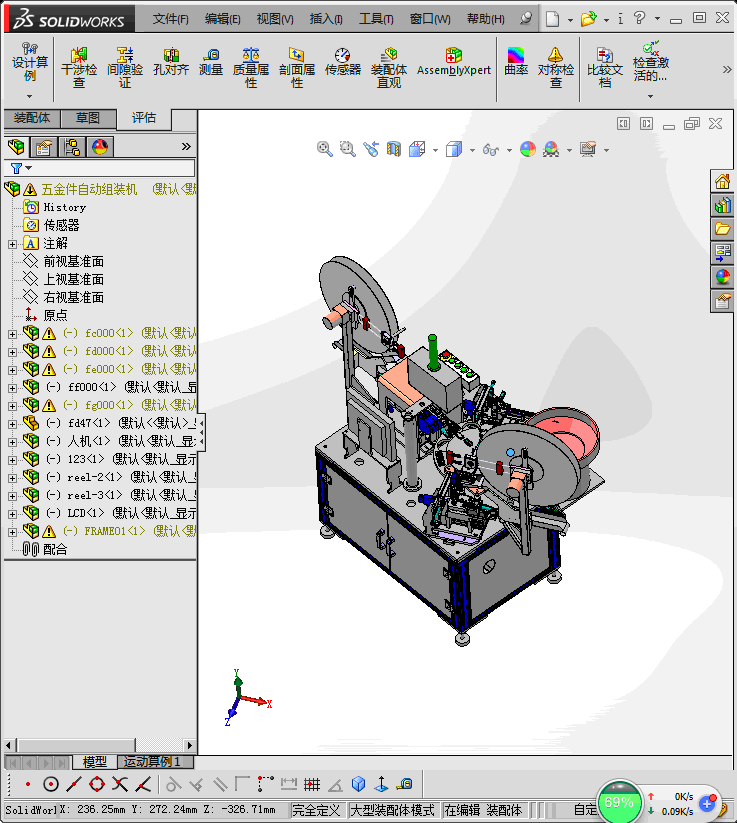The height and width of the screenshot is (823, 737).
Task: Toggle Curvature (曲率) display
Action: [x=516, y=61]
